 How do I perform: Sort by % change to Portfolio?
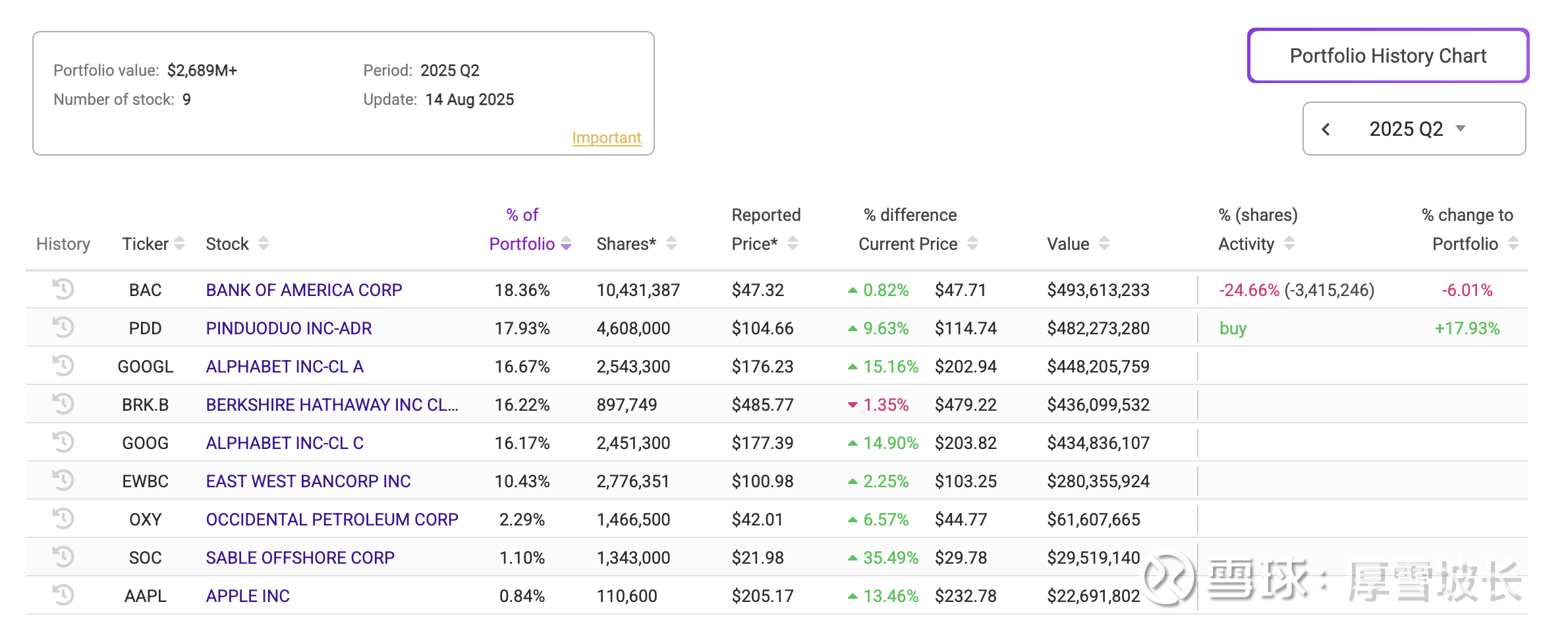click(x=1513, y=244)
